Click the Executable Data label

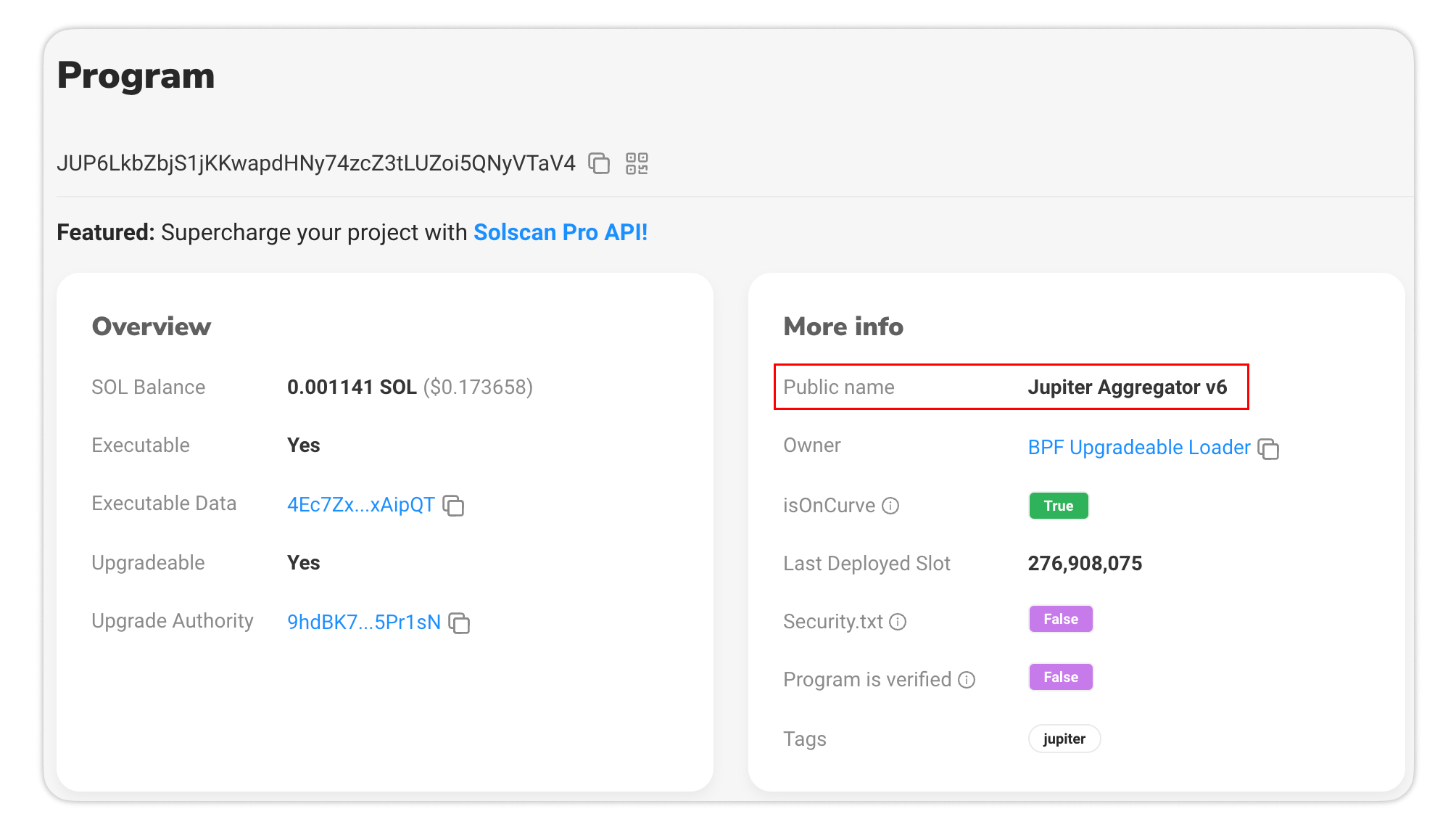click(164, 504)
